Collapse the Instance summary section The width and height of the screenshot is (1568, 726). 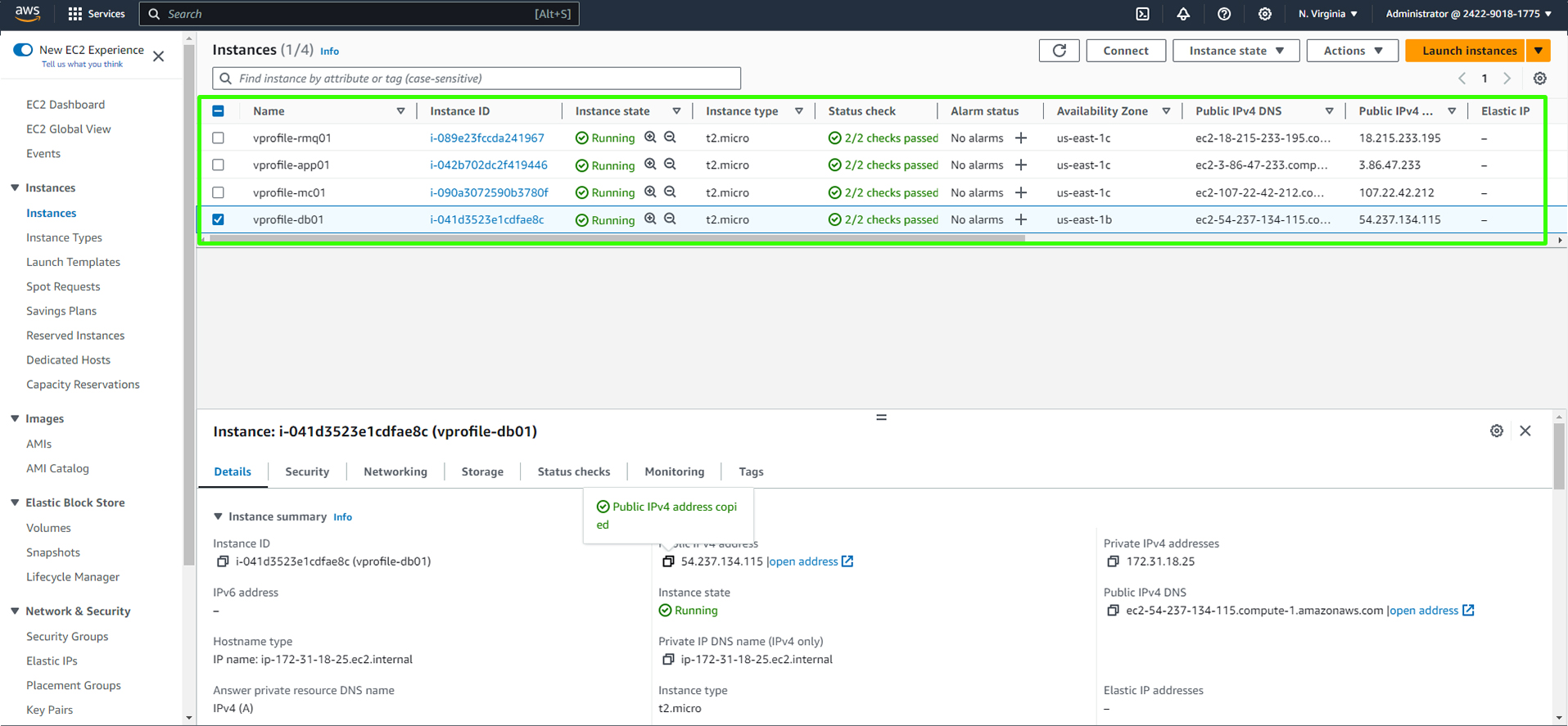[218, 516]
